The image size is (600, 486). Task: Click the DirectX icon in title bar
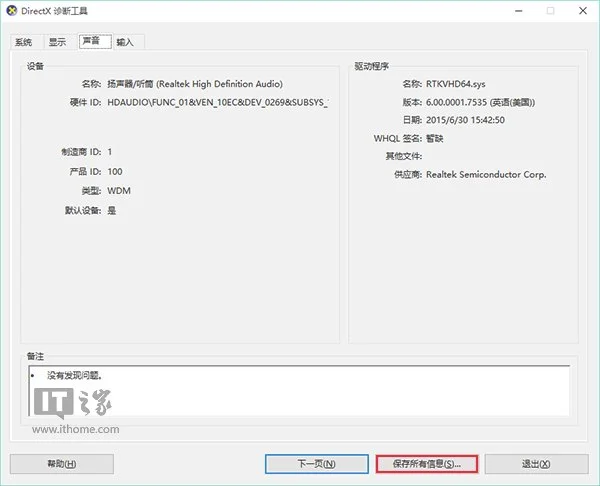pyautogui.click(x=11, y=10)
